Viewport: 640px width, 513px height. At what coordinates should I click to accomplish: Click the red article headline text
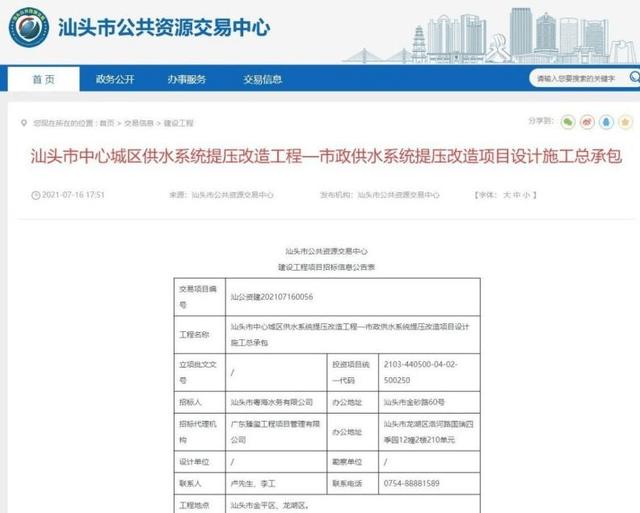[x=326, y=156]
